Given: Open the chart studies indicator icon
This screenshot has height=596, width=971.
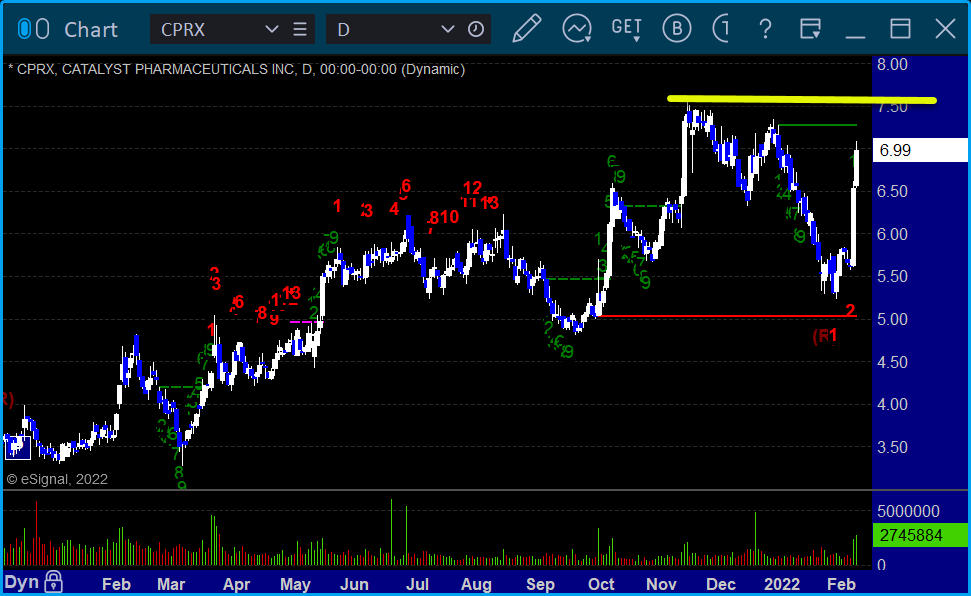Looking at the screenshot, I should [577, 29].
